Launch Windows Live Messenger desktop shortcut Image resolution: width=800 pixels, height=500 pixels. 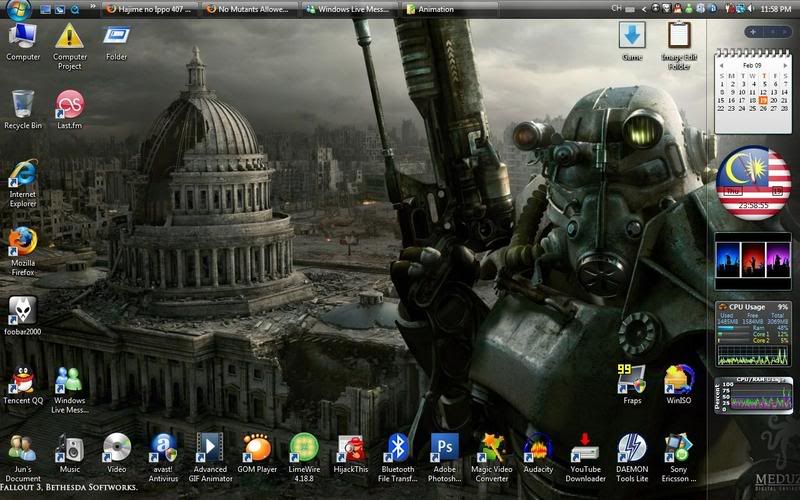click(x=70, y=389)
